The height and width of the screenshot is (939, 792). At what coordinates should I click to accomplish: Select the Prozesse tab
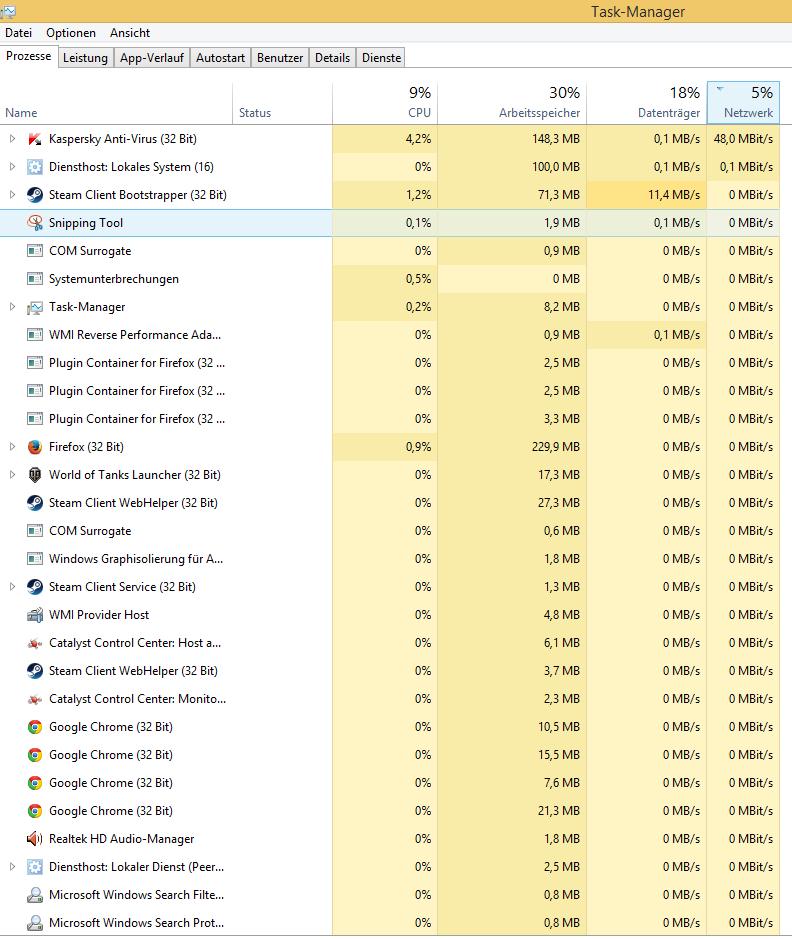tap(29, 56)
